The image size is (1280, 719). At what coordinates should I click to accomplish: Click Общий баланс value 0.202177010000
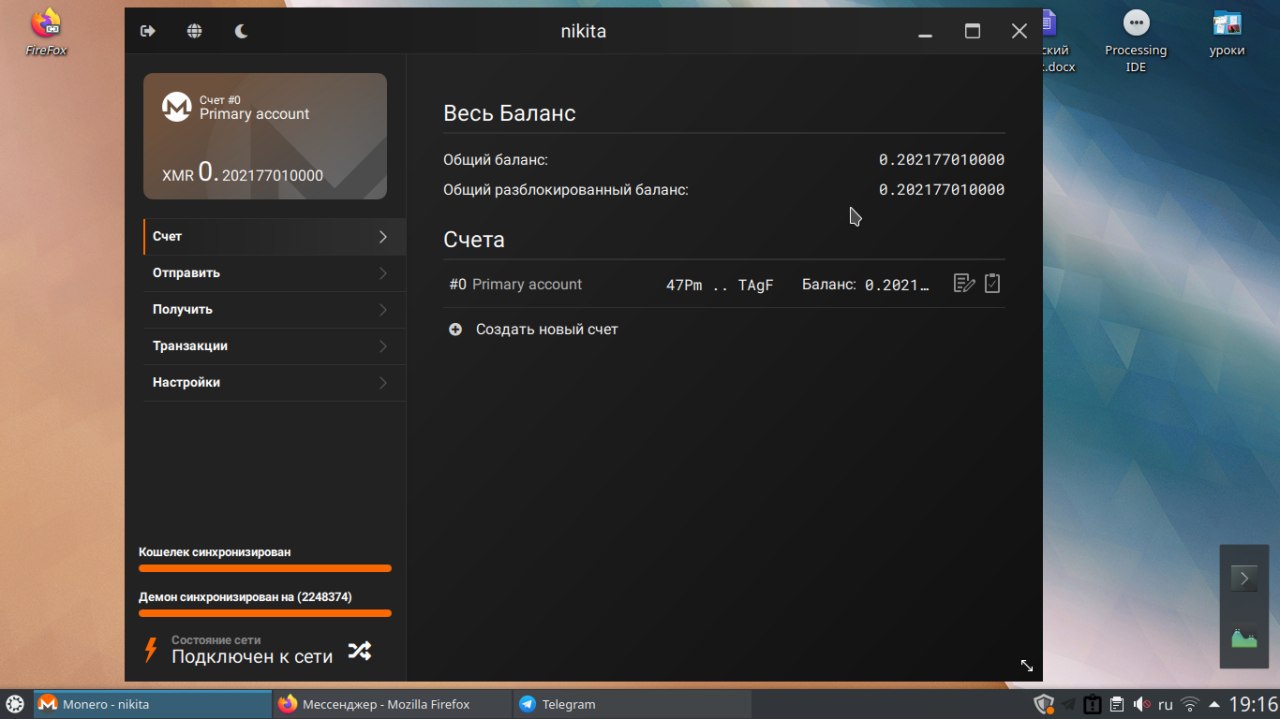[x=942, y=160]
